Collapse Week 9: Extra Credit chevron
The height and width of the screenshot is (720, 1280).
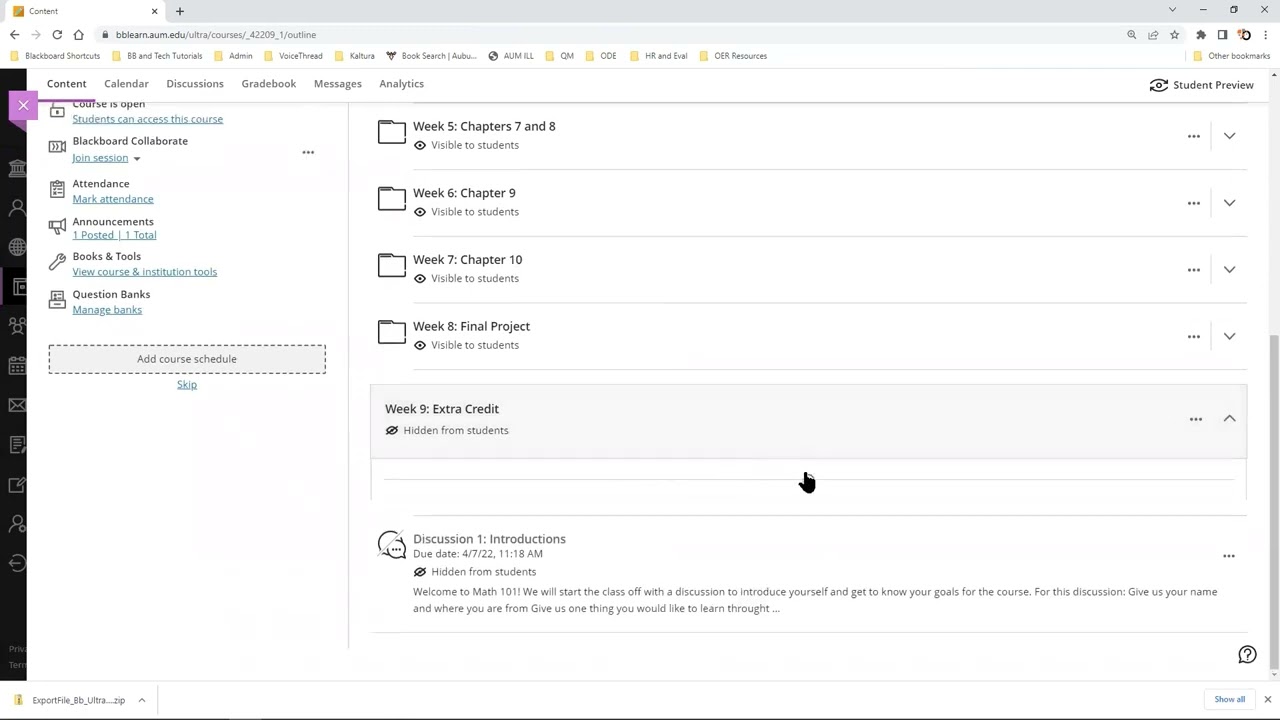1229,419
